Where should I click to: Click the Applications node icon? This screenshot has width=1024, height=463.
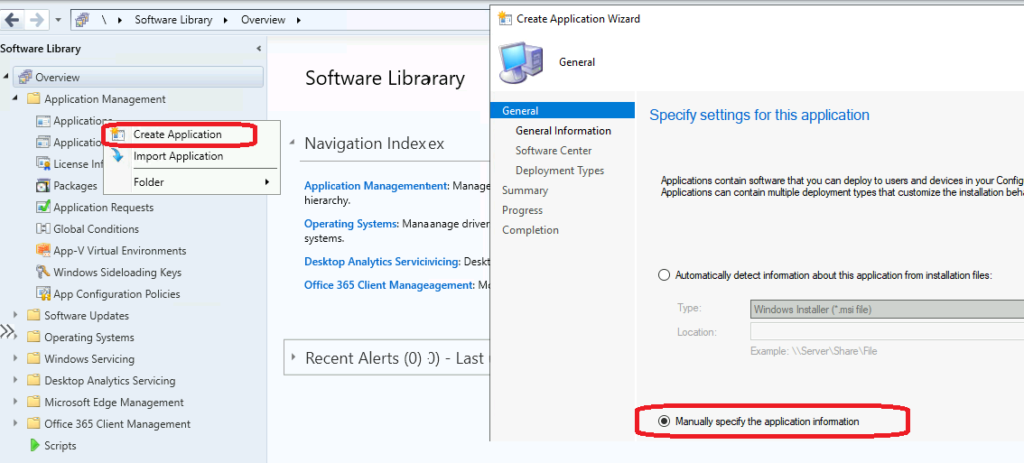[x=43, y=121]
